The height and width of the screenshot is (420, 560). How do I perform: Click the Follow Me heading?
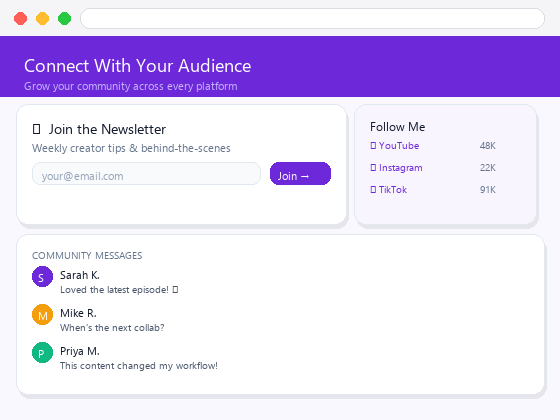coord(398,127)
